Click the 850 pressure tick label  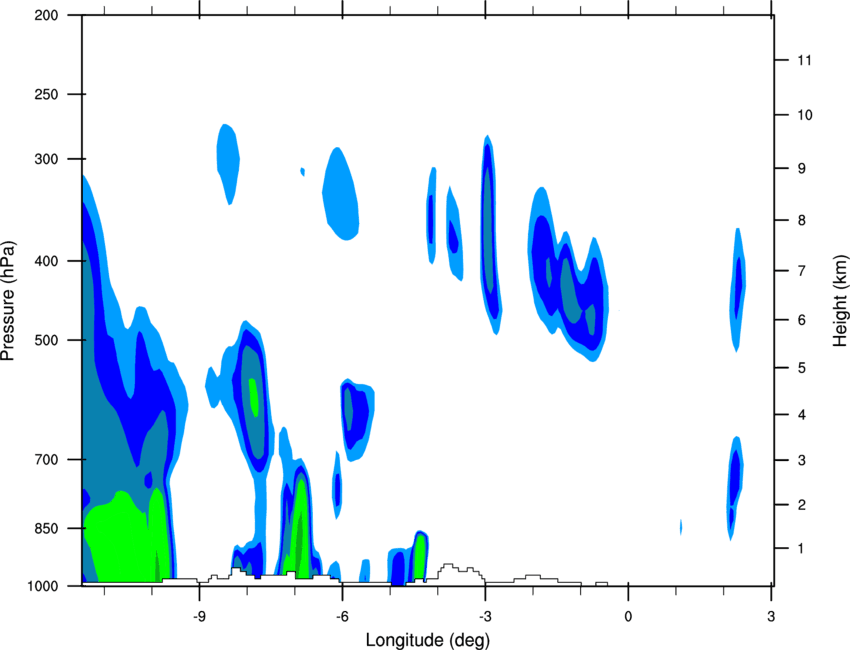coord(46,528)
